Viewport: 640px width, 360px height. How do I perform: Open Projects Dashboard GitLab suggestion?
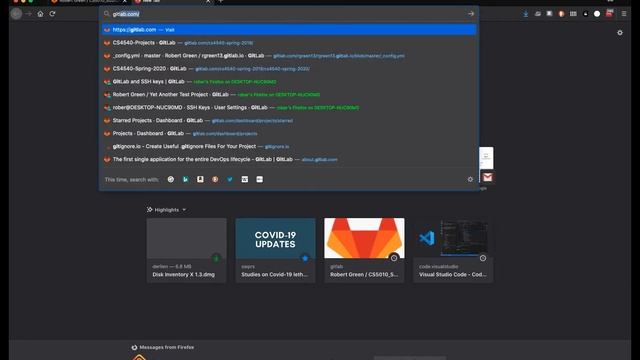pos(289,133)
